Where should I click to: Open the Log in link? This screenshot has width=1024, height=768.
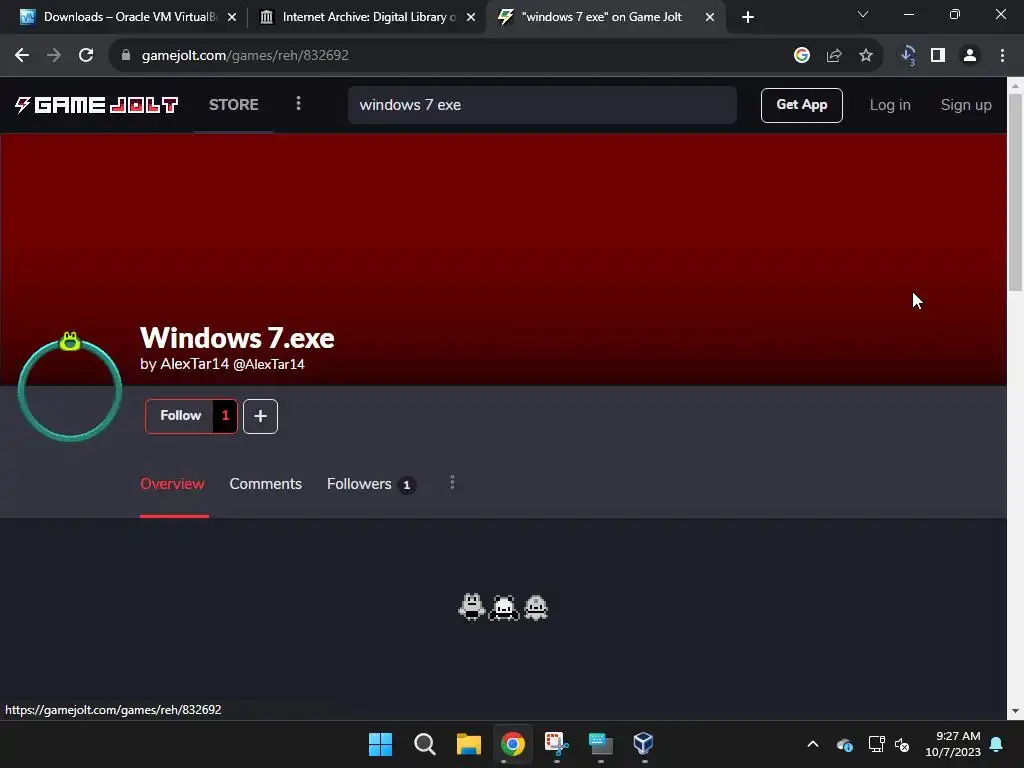tap(889, 104)
